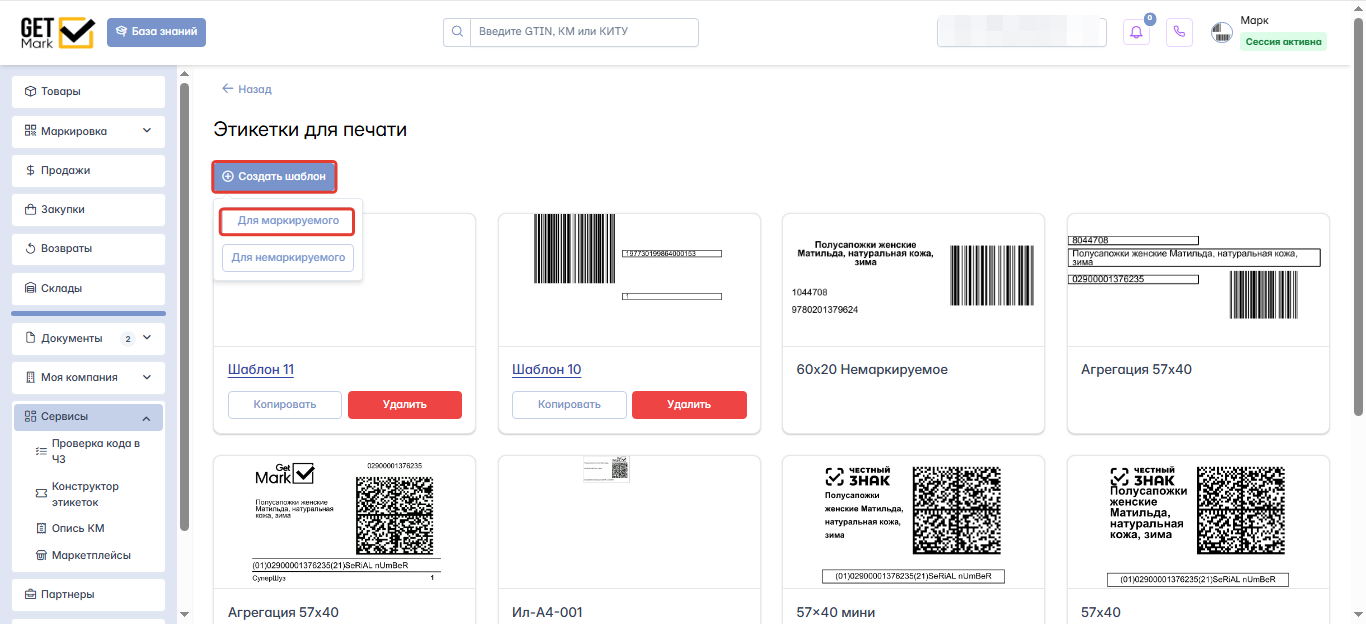Click the purple phone icon
The width and height of the screenshot is (1366, 624).
coord(1179,32)
